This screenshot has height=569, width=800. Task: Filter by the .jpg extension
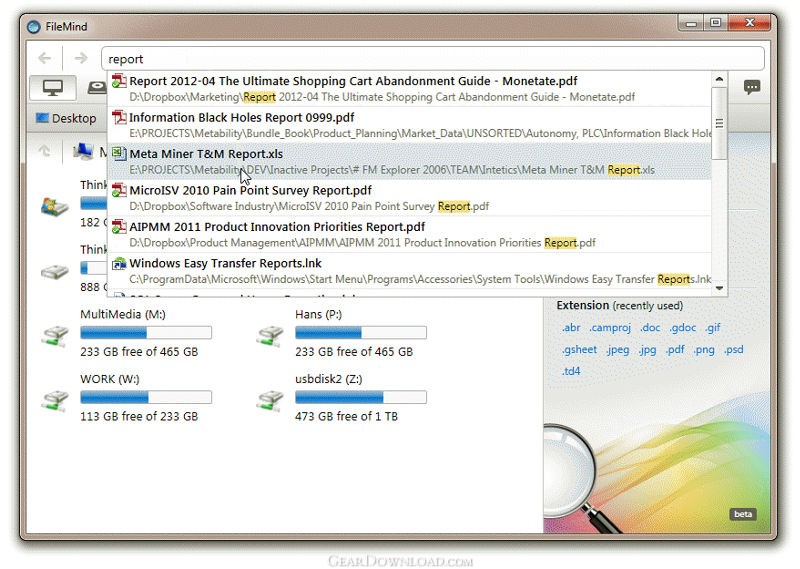click(x=647, y=350)
